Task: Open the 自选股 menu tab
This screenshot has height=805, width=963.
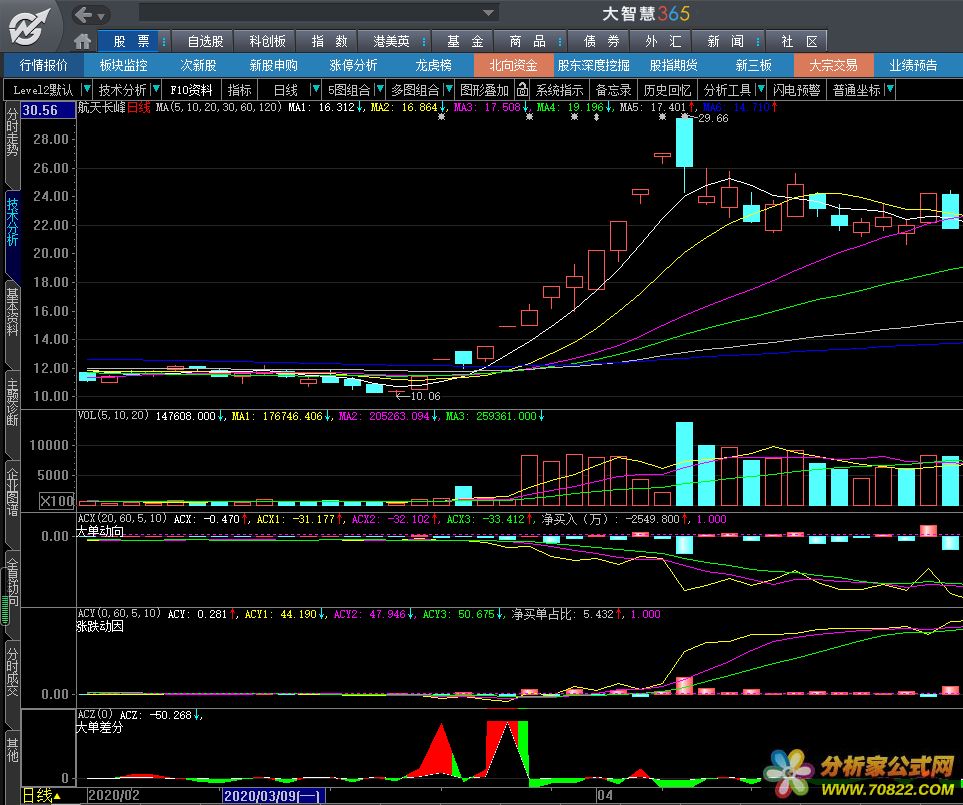Action: (205, 41)
